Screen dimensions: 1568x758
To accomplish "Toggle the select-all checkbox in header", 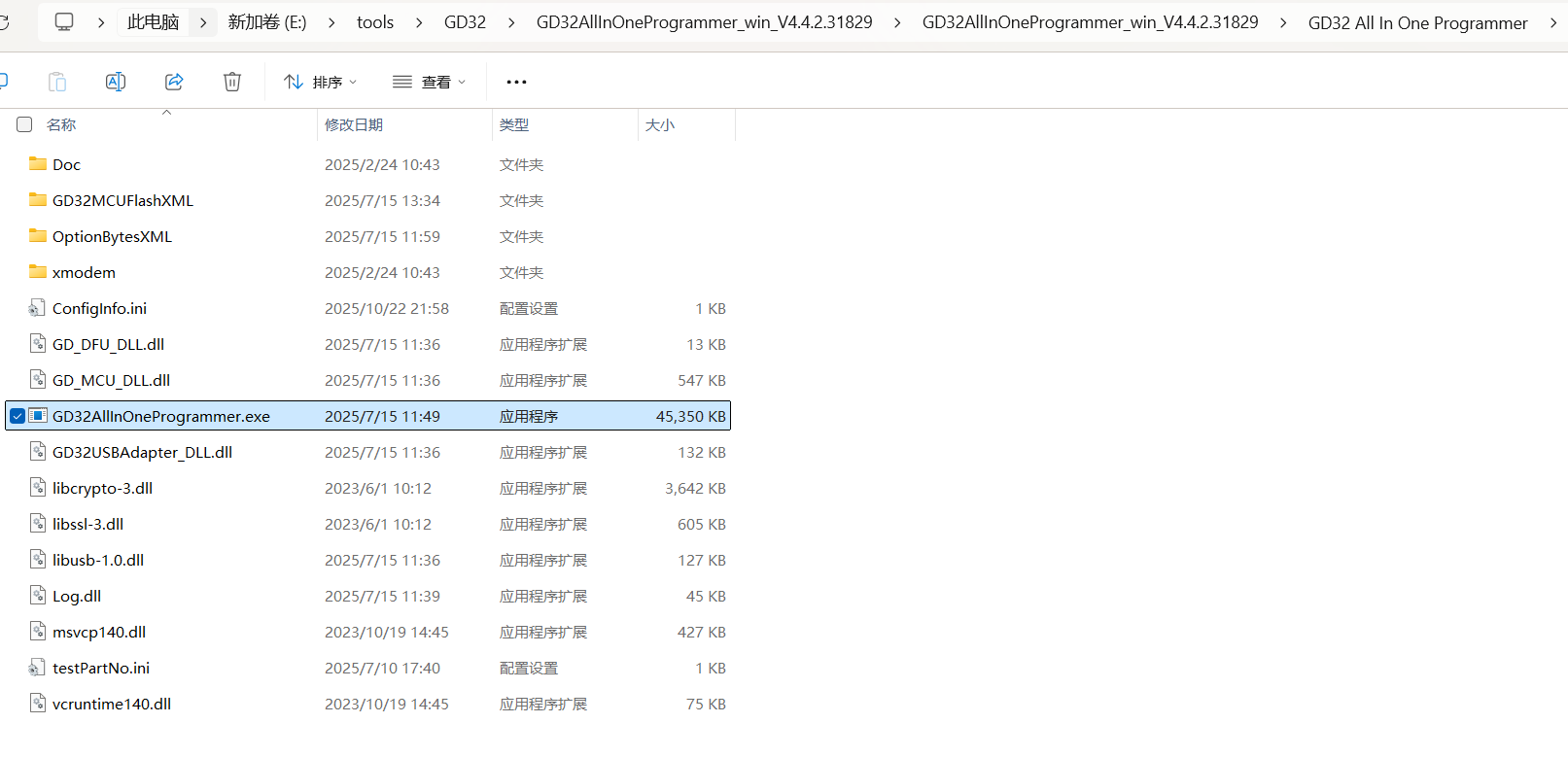I will 25,124.
